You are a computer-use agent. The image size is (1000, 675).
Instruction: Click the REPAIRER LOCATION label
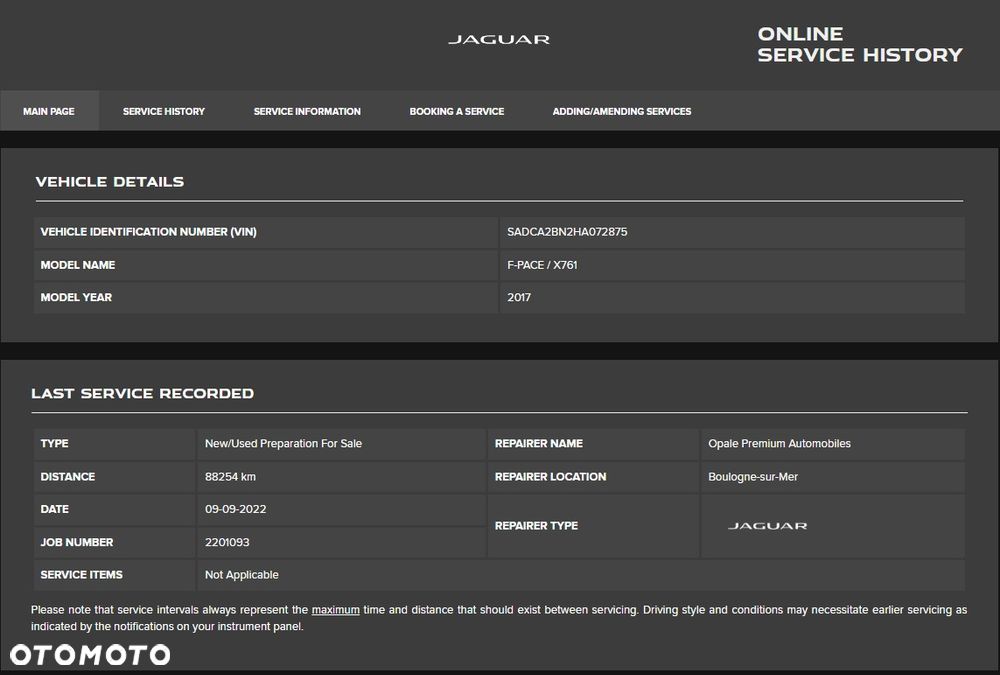550,477
